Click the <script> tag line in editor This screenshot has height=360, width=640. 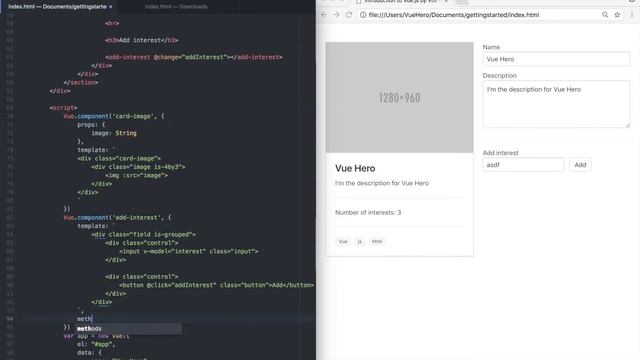(x=63, y=108)
